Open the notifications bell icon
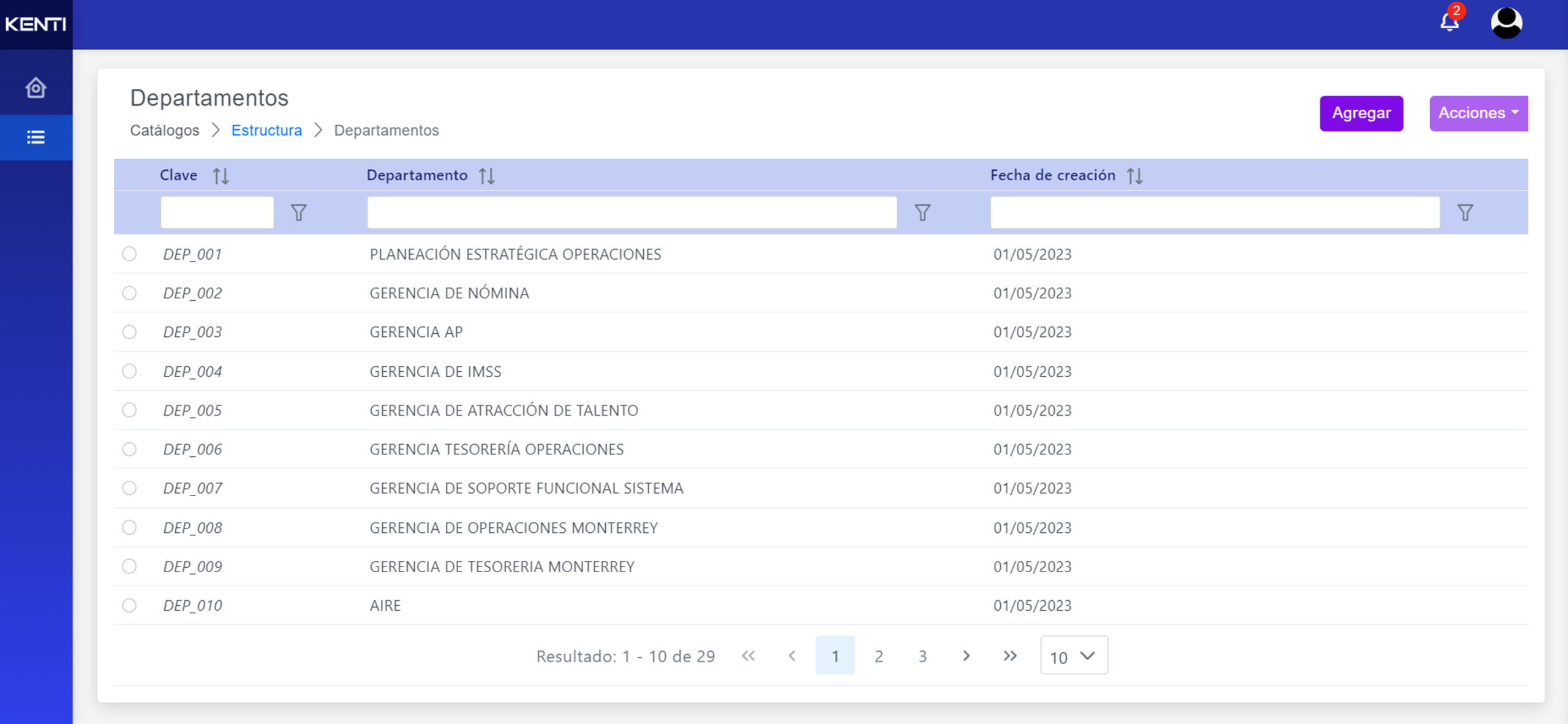This screenshot has width=1568, height=724. (1449, 23)
